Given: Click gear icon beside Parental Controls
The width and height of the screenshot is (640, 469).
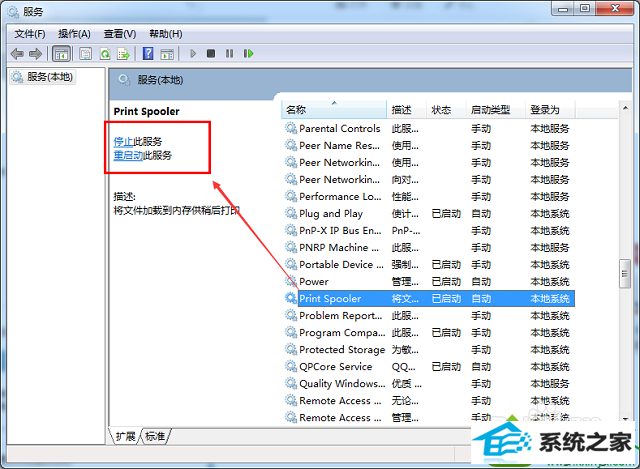Looking at the screenshot, I should (291, 128).
